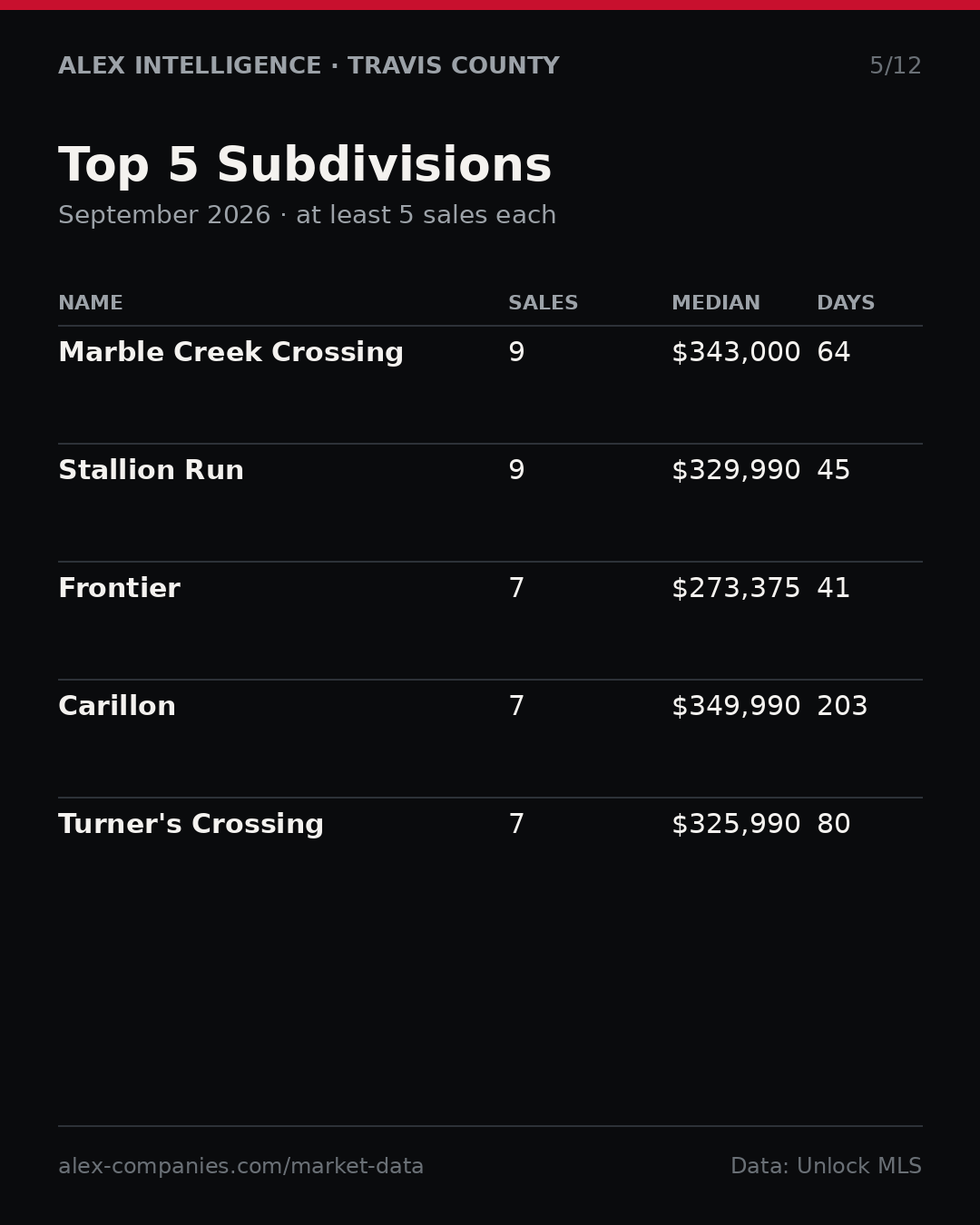Viewport: 980px width, 1225px height.
Task: Click the MEDIAN column header
Action: coord(716,304)
